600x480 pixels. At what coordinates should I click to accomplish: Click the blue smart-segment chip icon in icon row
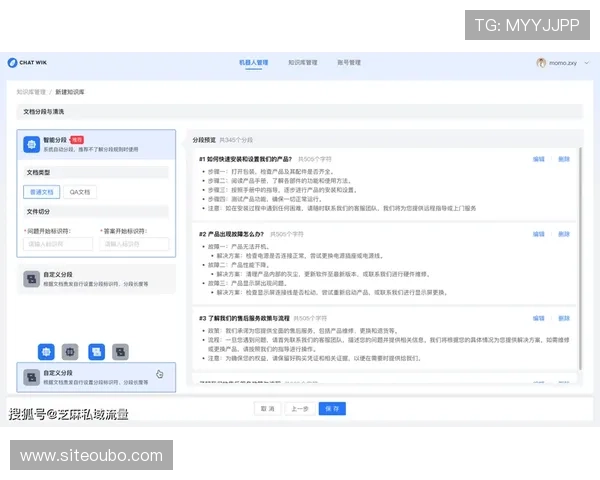click(x=46, y=352)
